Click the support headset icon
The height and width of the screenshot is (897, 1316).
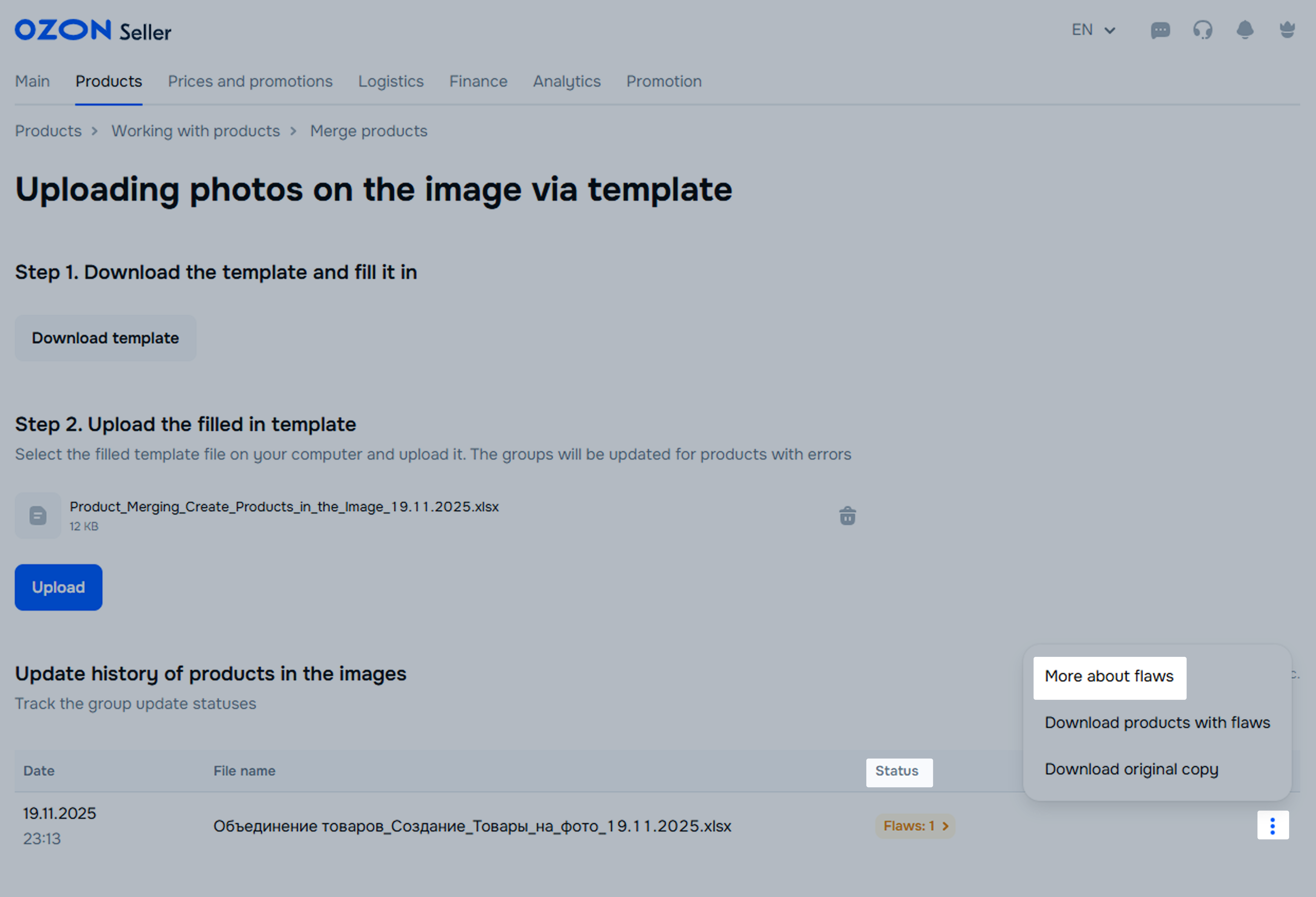point(1203,30)
